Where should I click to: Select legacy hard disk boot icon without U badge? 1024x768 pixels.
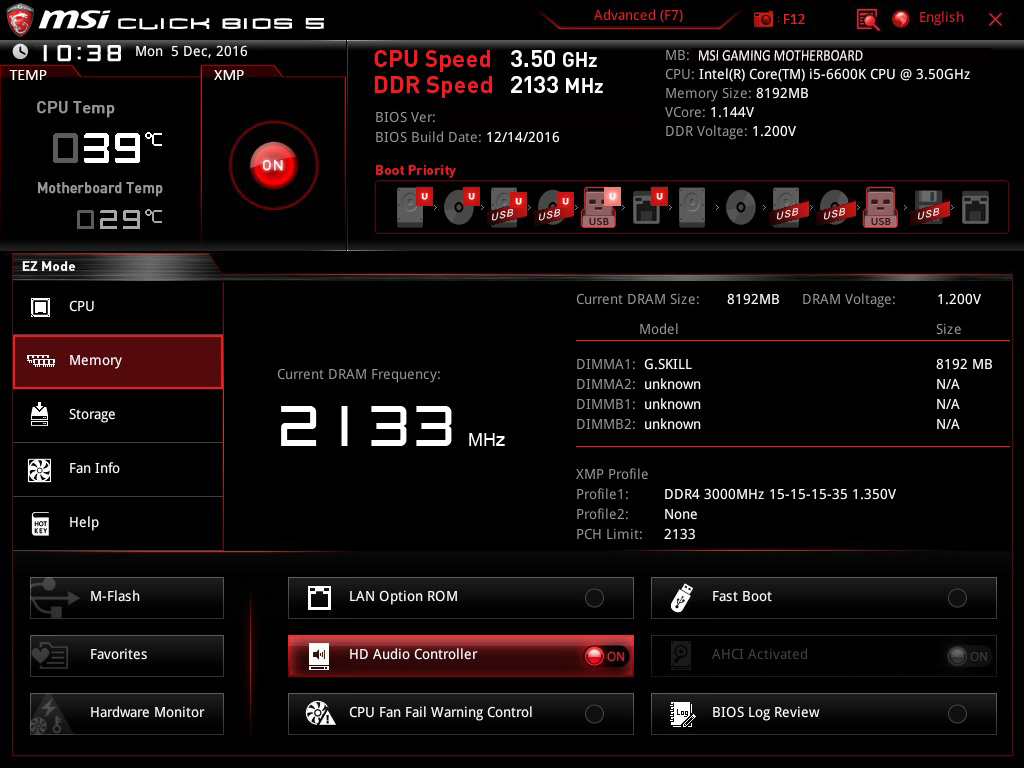(x=692, y=207)
